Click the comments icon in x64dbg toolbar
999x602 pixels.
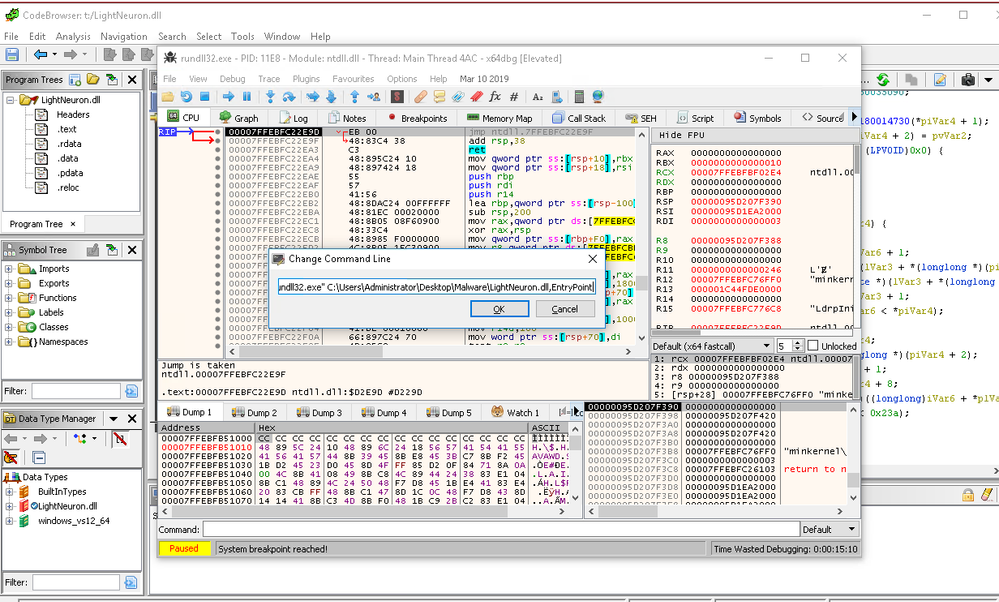pos(439,97)
